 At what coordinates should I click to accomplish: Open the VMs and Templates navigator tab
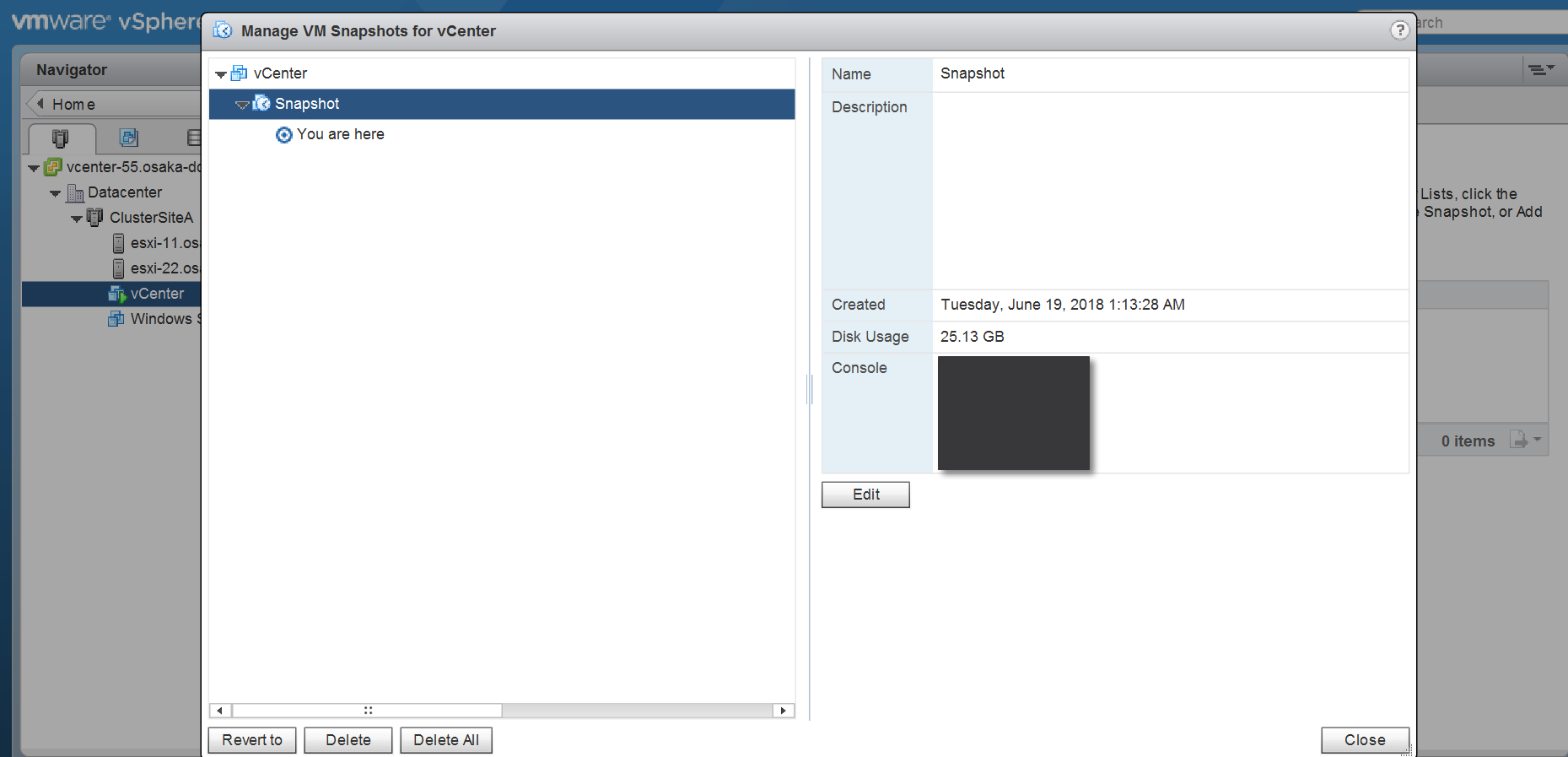pos(128,138)
